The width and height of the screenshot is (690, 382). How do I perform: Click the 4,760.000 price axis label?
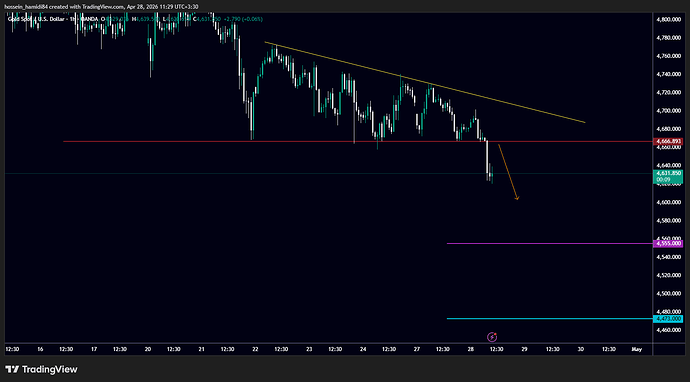(669, 56)
